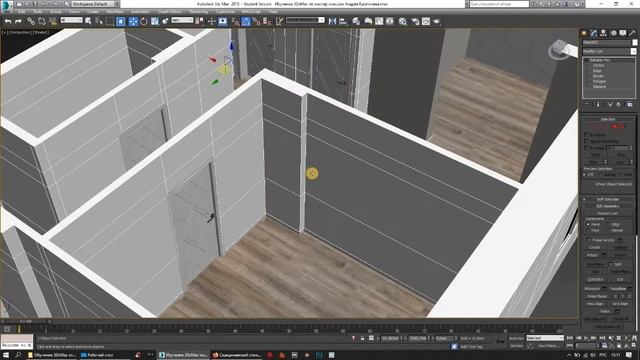Open the key mode Selected dropdown
640x360 pixels.
pyautogui.click(x=544, y=338)
